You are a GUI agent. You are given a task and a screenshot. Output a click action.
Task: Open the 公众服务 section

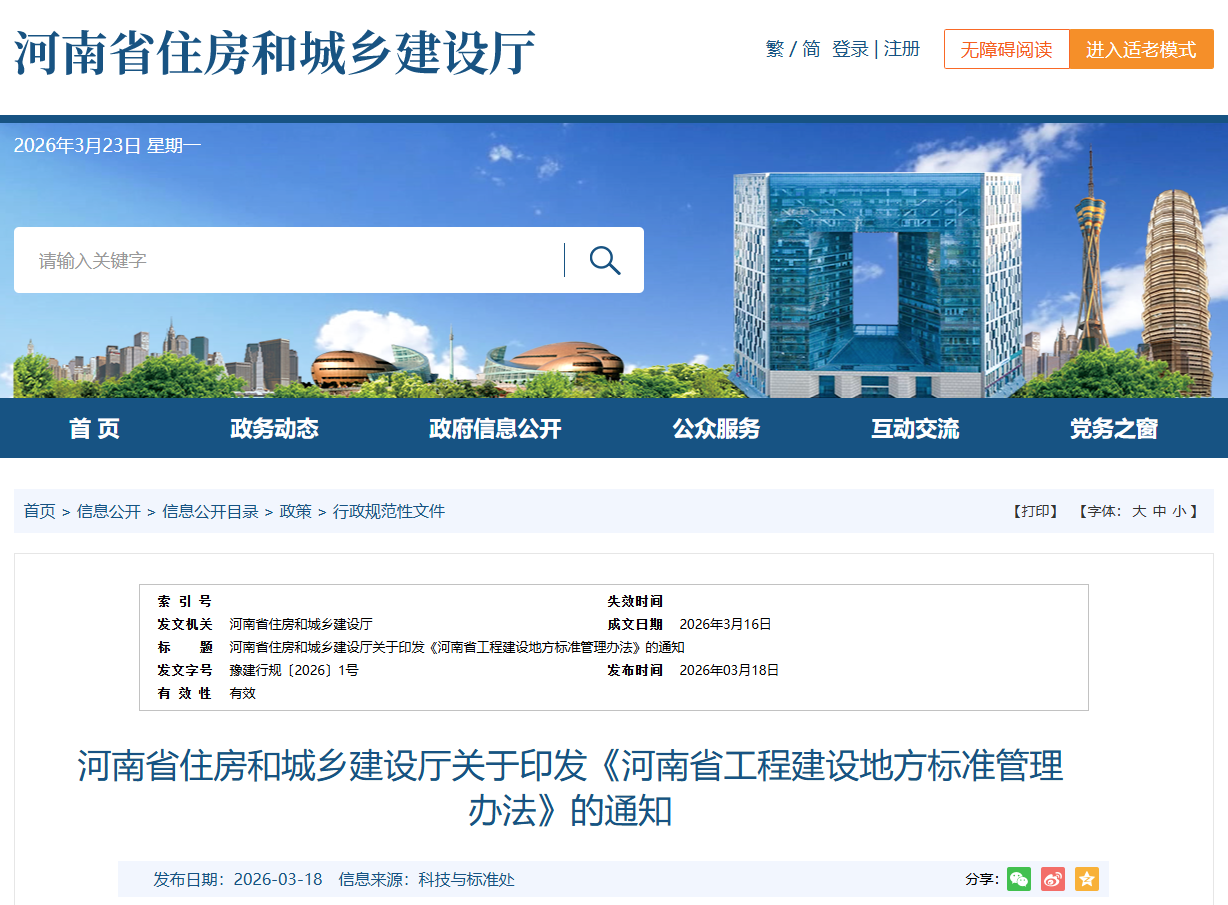[716, 428]
